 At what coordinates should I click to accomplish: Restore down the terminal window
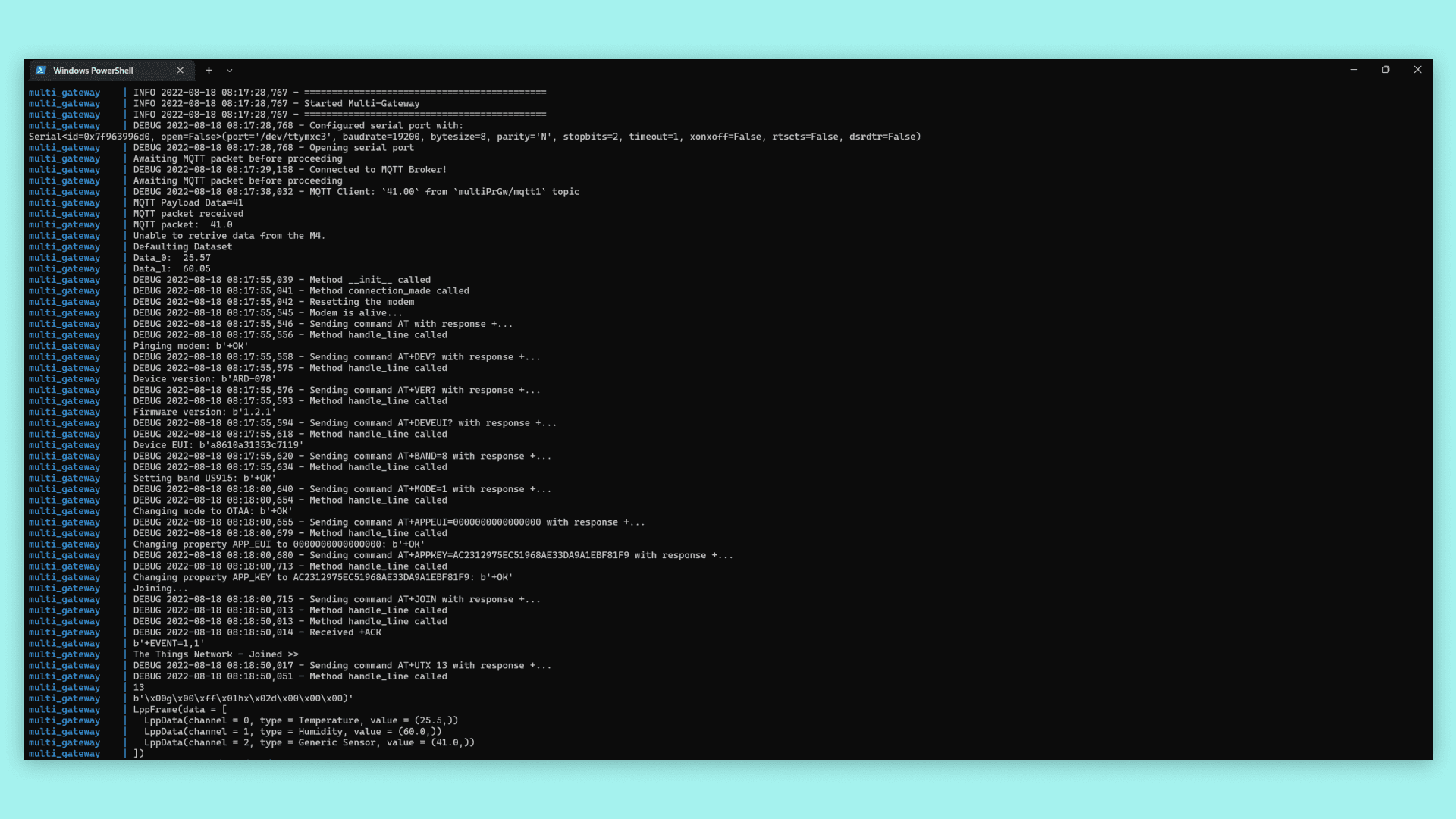1385,70
